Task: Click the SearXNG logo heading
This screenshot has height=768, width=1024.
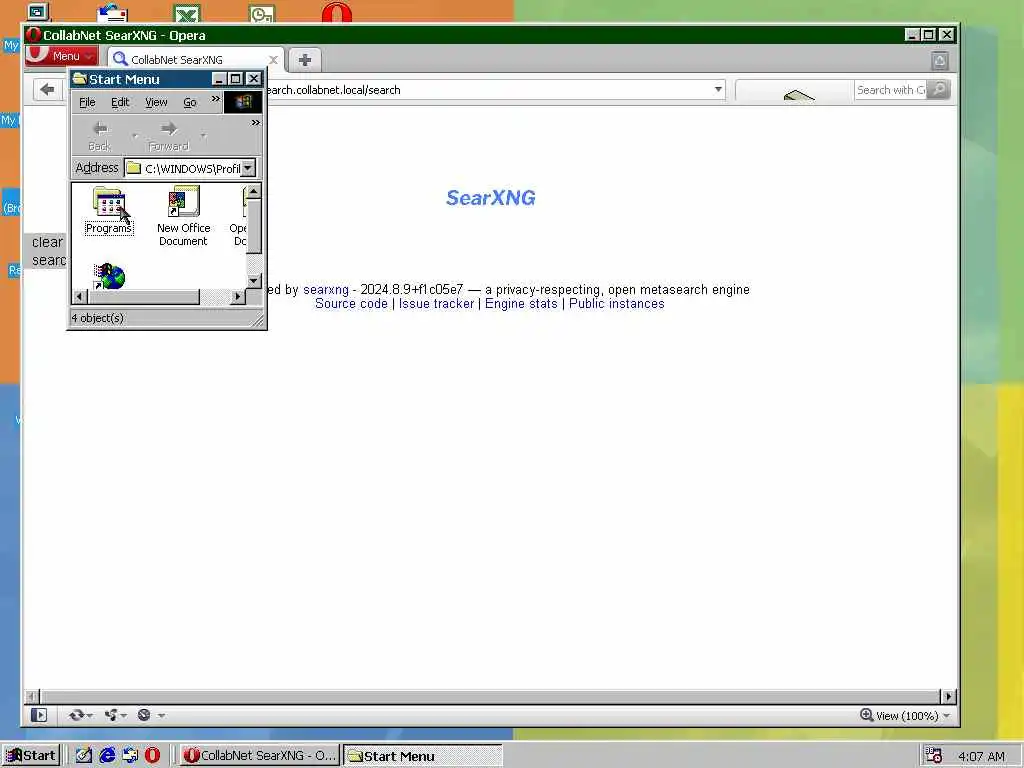Action: click(x=490, y=198)
